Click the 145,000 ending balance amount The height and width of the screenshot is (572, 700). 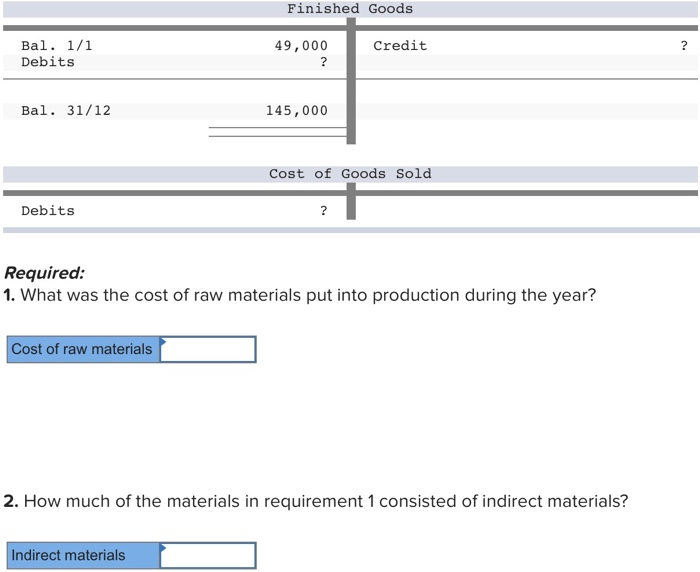click(296, 111)
